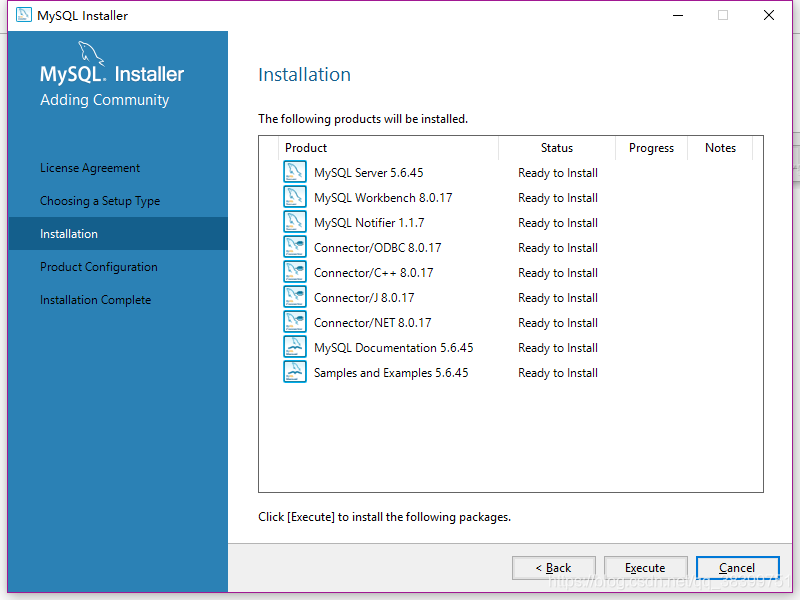Select the MySQL Workbench 8.0.17 row text
Image resolution: width=800 pixels, height=600 pixels.
(383, 198)
